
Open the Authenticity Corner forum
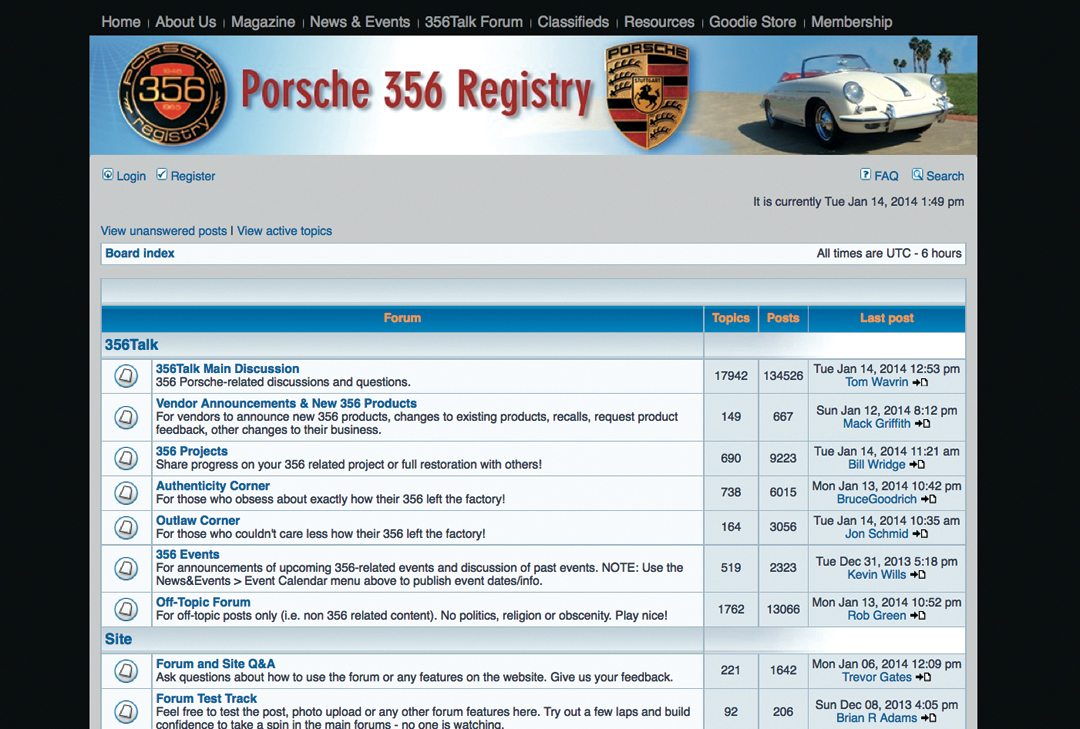coord(213,486)
